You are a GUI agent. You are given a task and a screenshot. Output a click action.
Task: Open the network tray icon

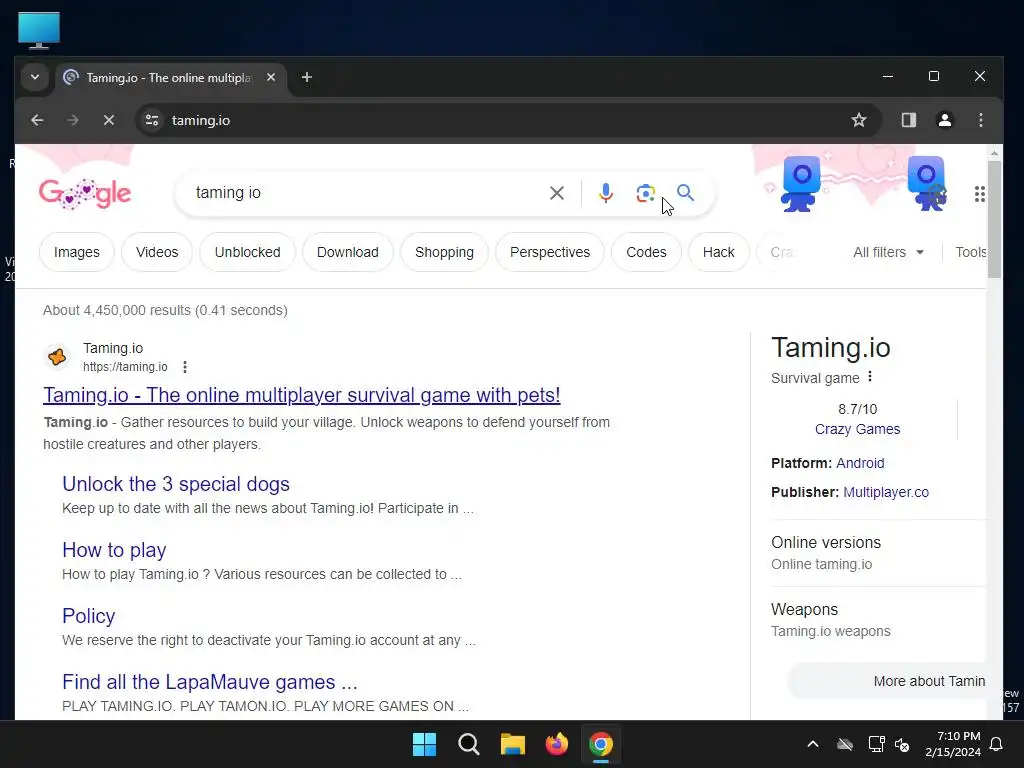(x=876, y=744)
